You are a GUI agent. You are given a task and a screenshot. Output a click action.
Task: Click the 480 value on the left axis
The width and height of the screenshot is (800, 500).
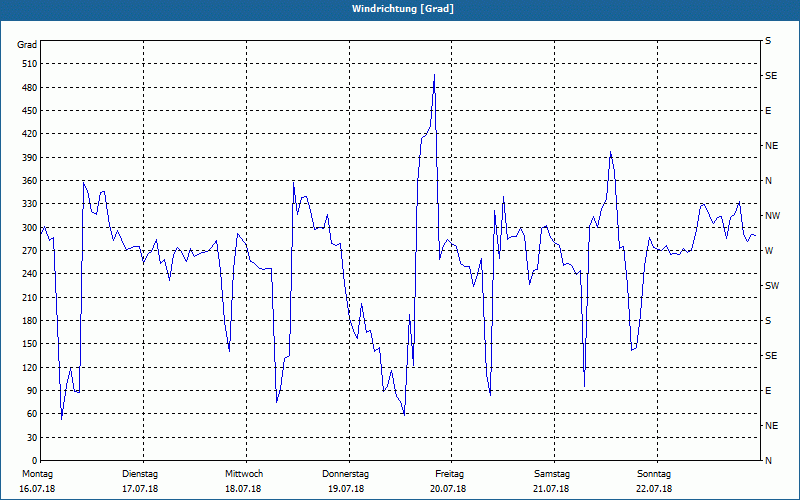click(29, 88)
